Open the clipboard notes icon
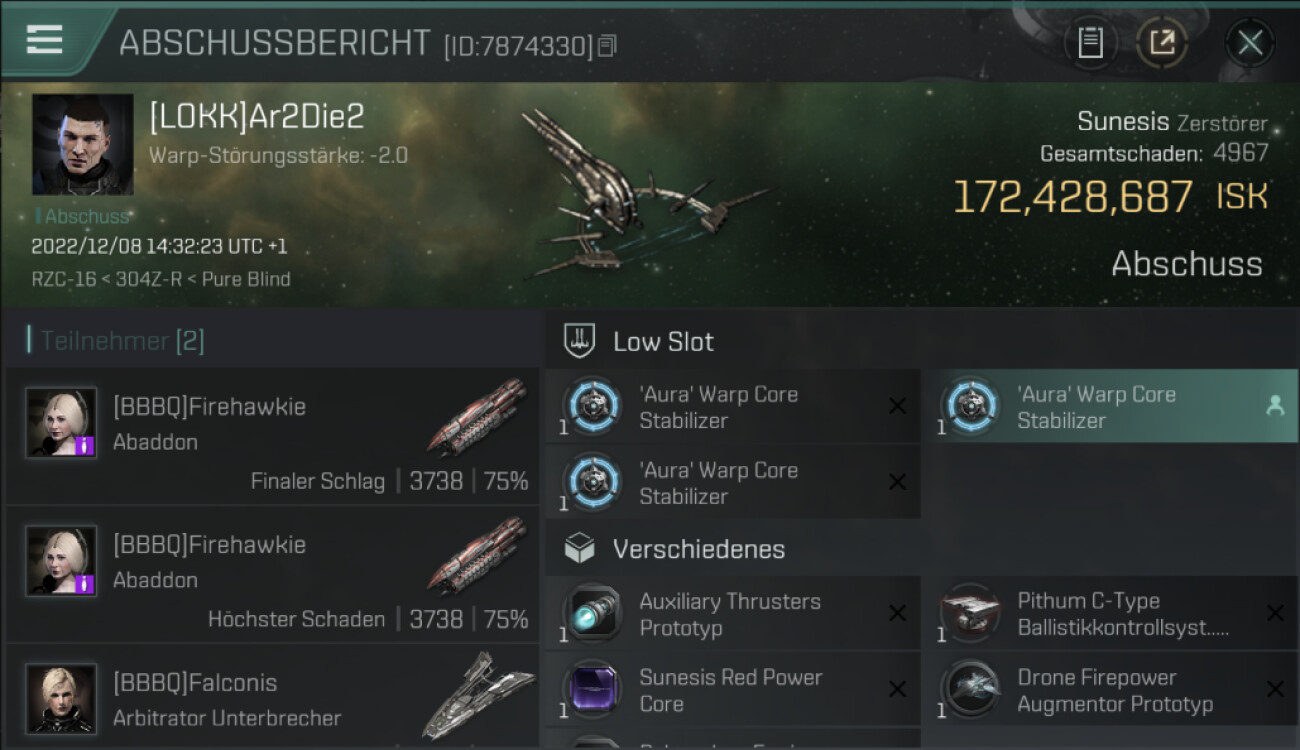Screen dimensions: 1300x750 point(1090,43)
